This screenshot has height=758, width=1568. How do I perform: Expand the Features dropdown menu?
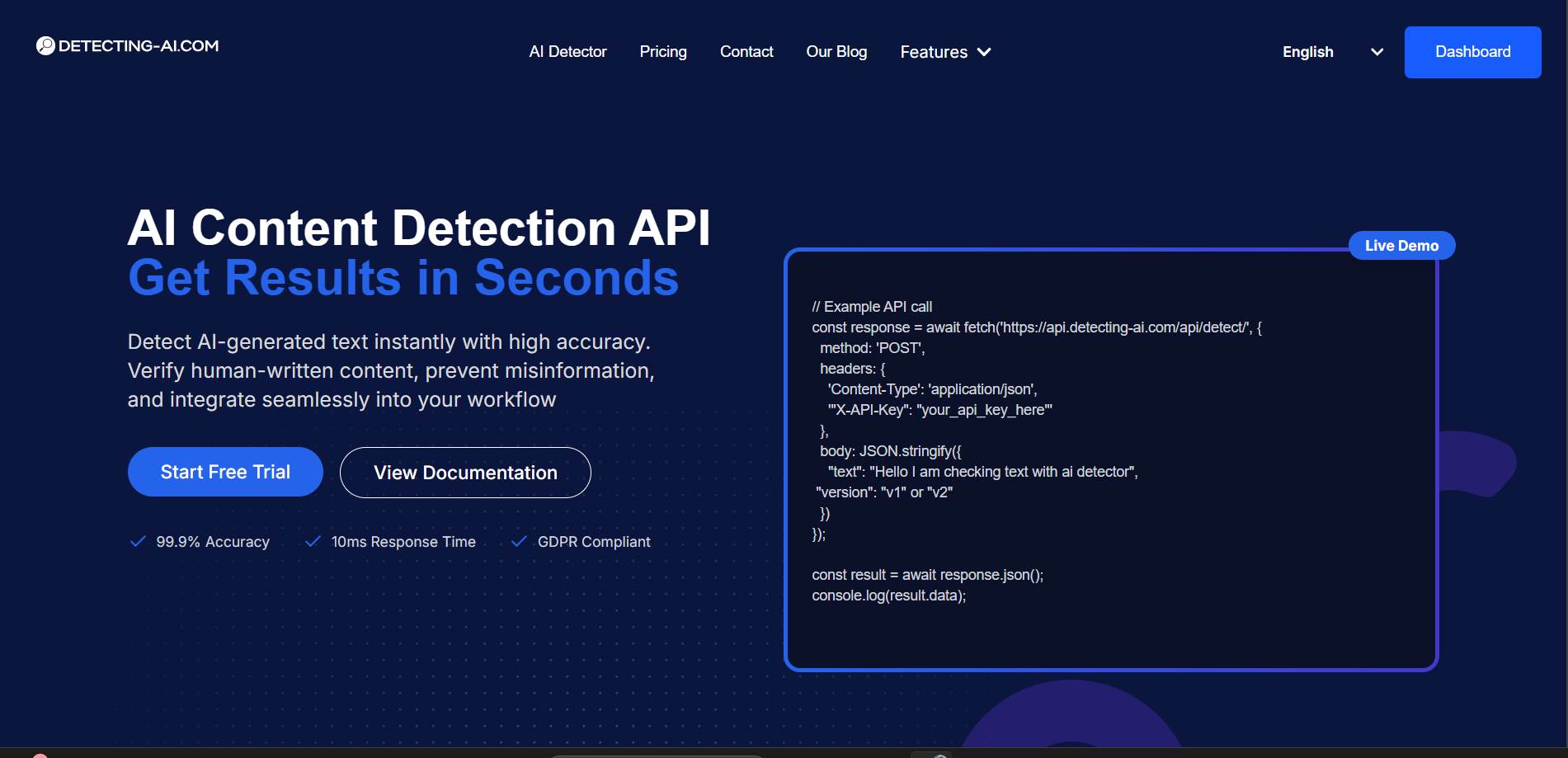(944, 52)
